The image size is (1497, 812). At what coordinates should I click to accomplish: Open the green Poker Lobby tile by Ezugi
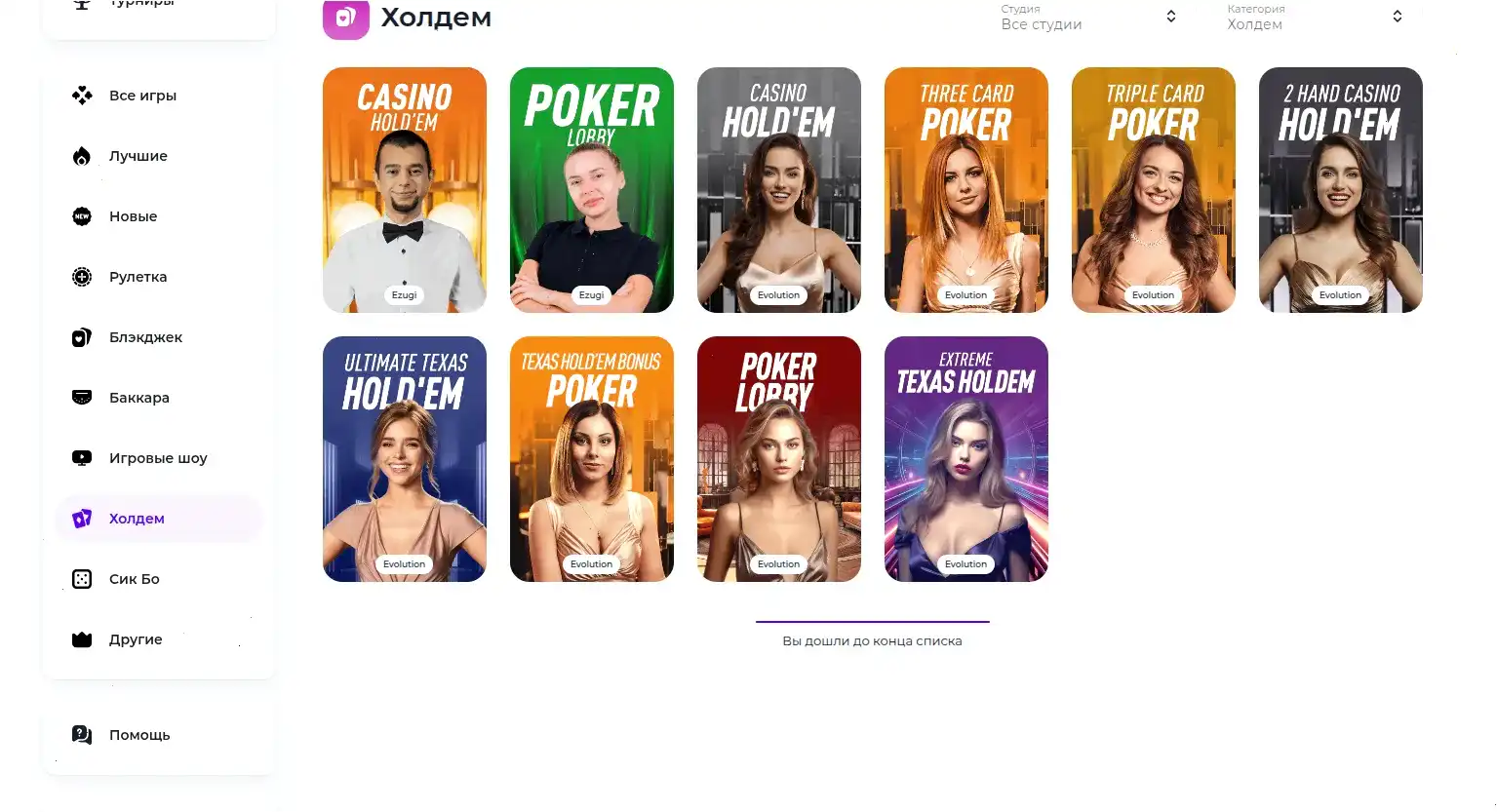pos(592,190)
